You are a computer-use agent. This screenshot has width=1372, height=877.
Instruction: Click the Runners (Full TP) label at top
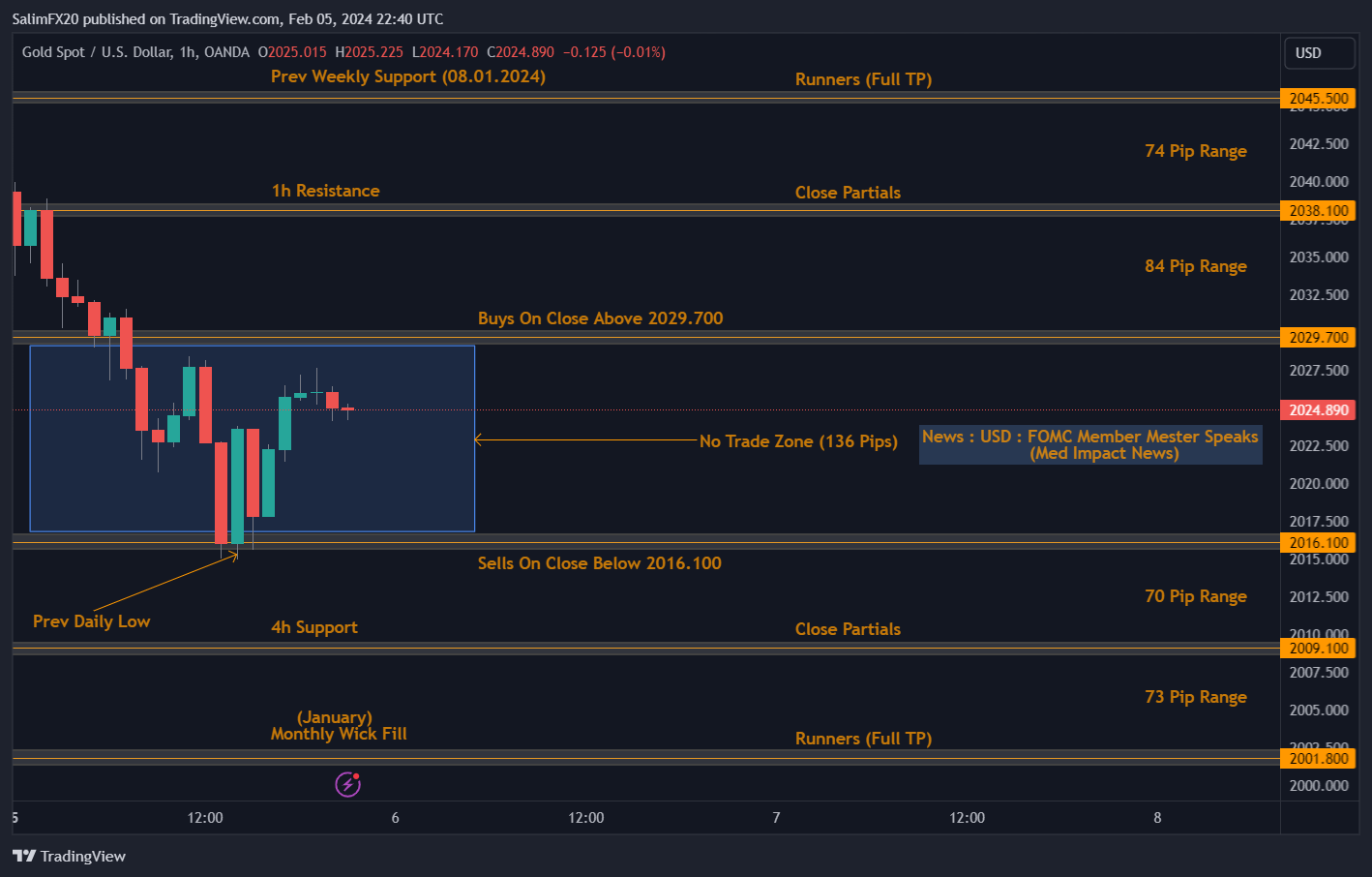point(863,78)
